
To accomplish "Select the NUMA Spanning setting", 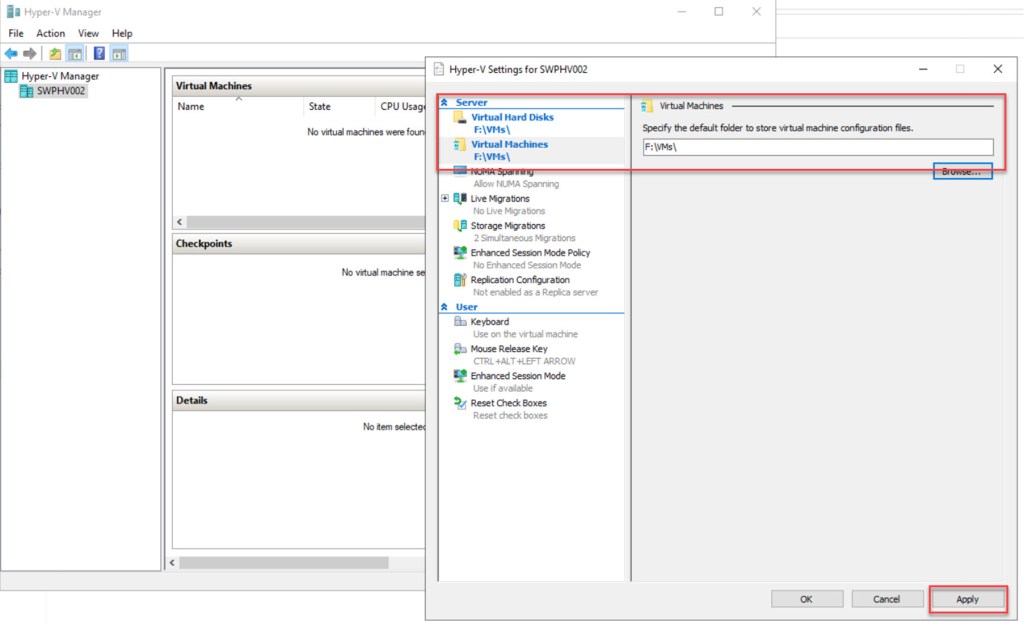I will (x=501, y=172).
